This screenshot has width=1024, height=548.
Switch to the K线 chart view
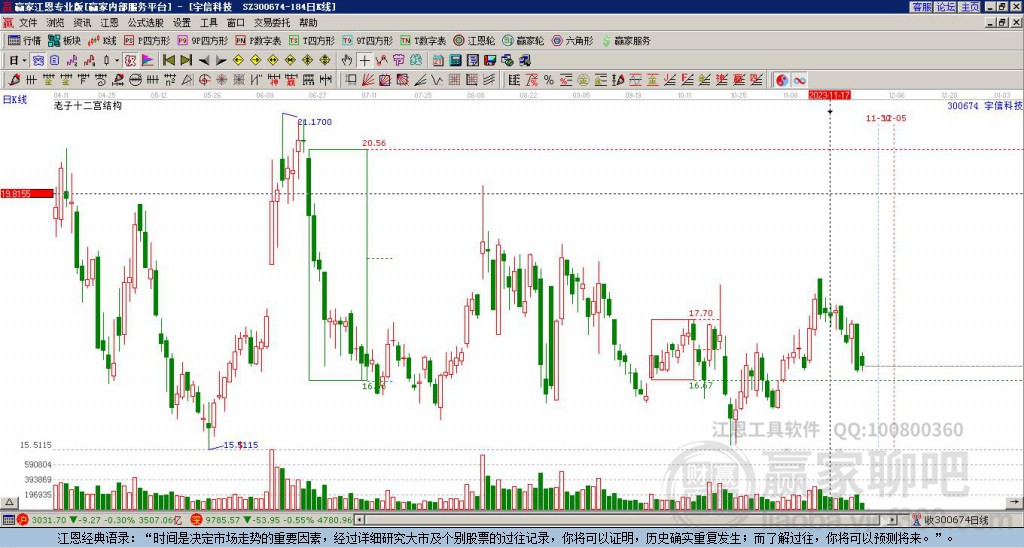point(102,40)
